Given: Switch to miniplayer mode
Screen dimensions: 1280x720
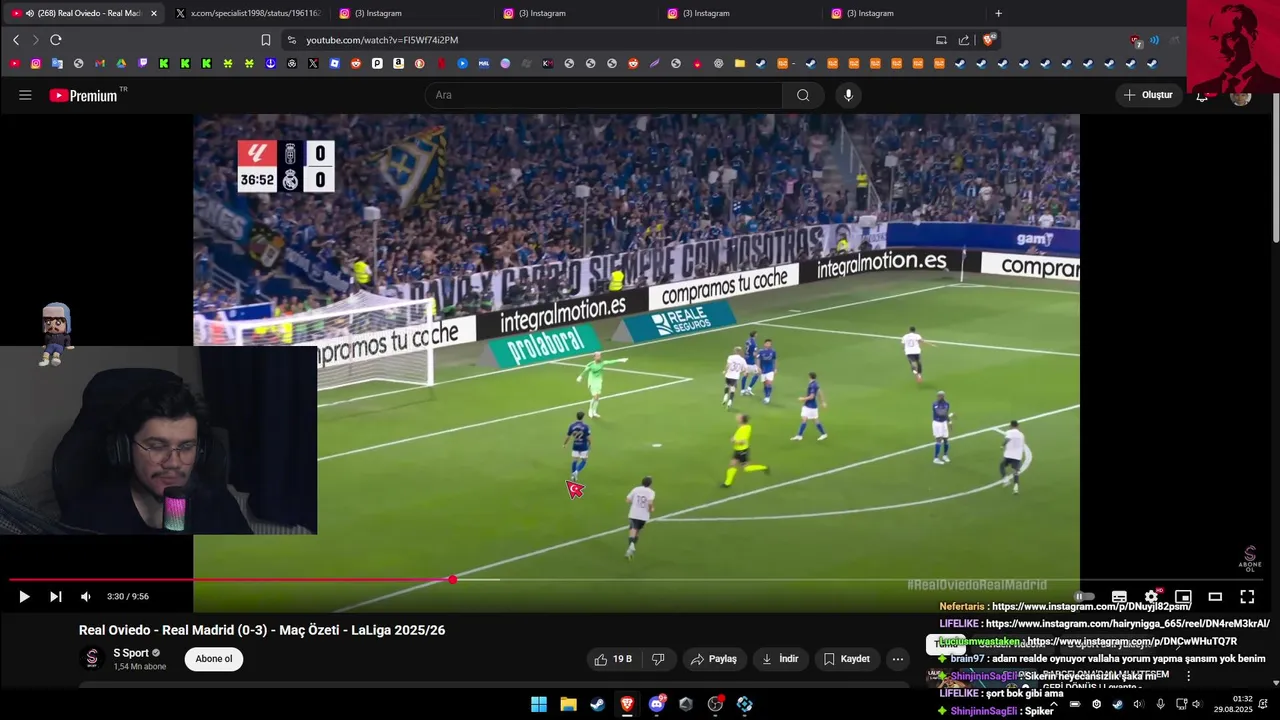Looking at the screenshot, I should (1183, 597).
